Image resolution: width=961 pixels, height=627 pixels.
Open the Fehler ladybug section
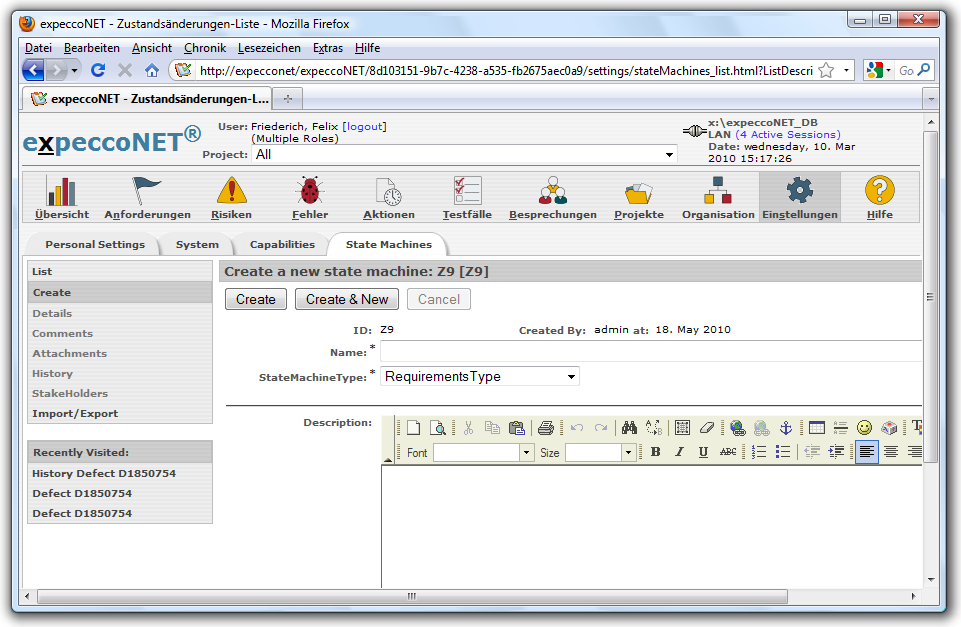tap(309, 197)
